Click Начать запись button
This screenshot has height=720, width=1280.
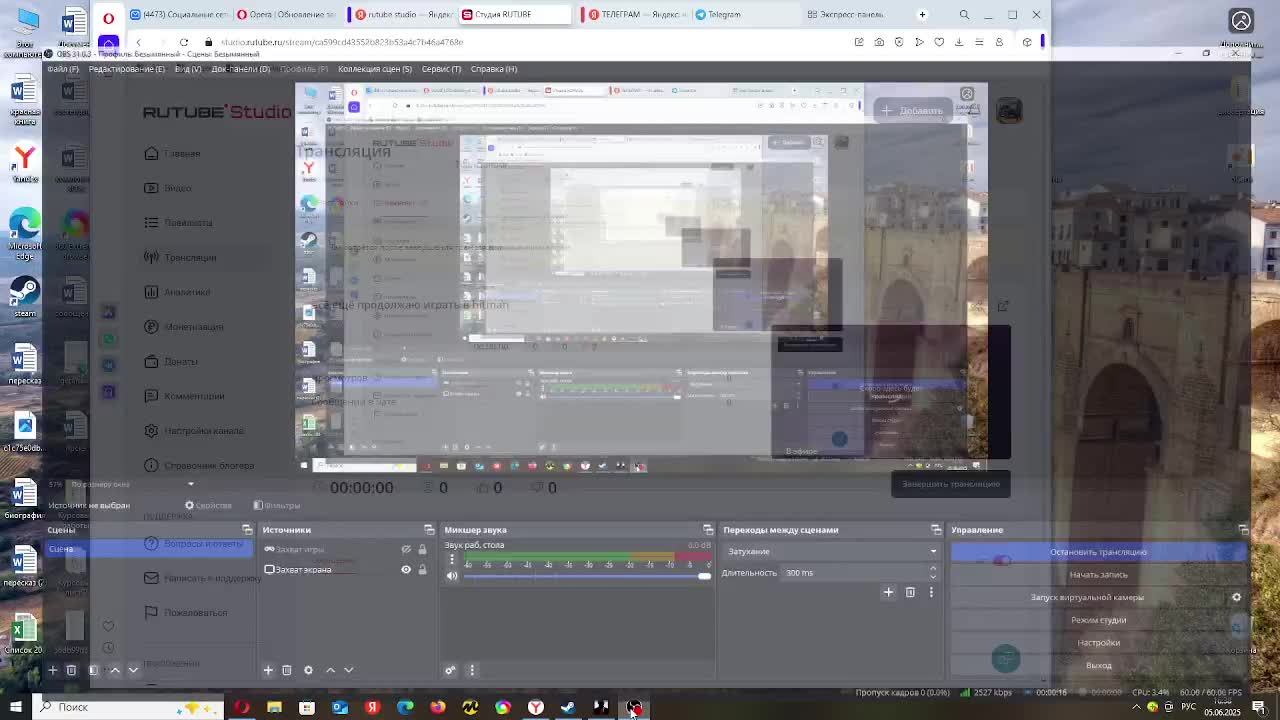click(x=1098, y=574)
